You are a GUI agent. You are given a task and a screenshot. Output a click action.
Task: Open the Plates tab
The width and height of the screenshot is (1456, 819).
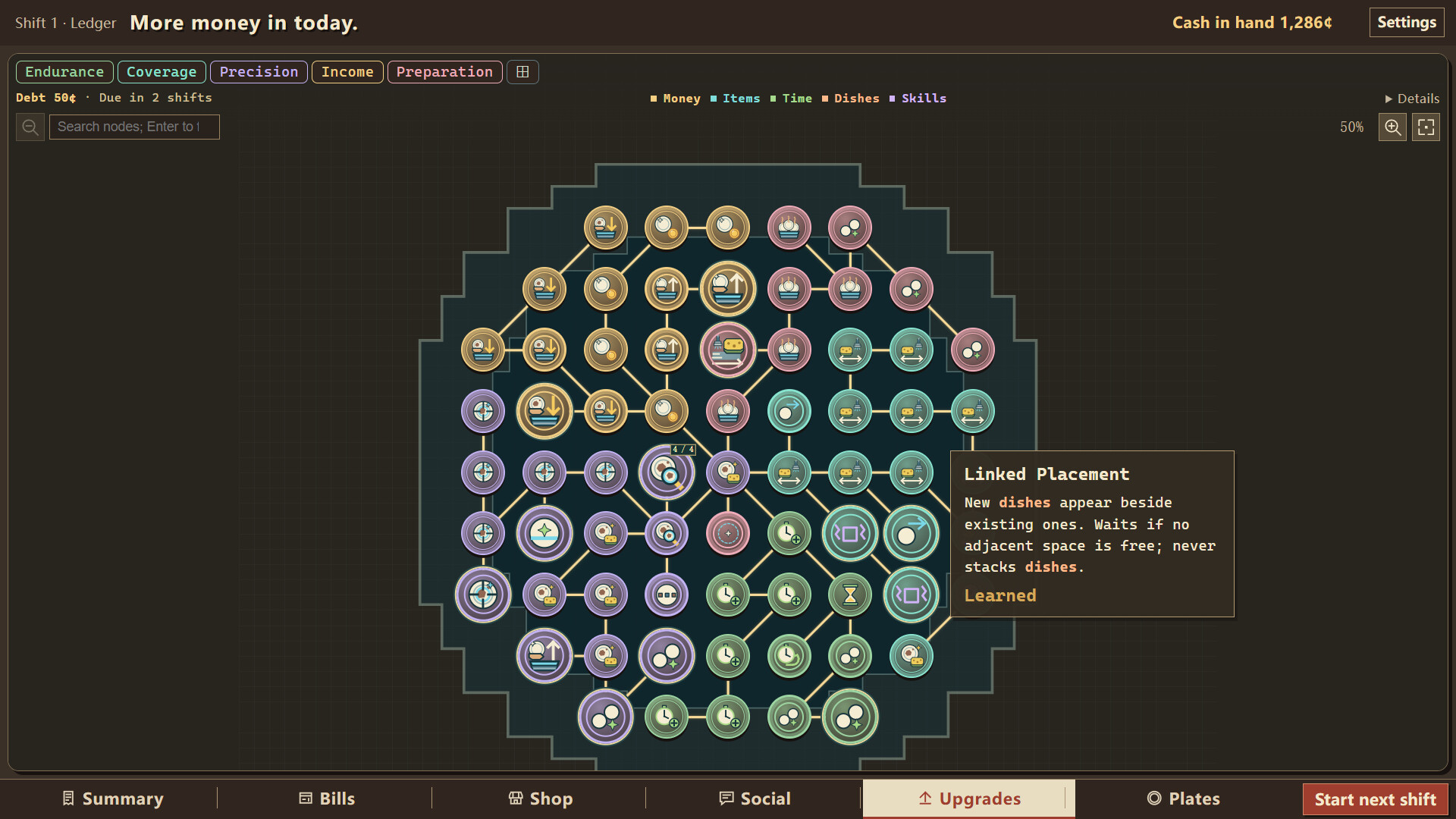point(1183,799)
